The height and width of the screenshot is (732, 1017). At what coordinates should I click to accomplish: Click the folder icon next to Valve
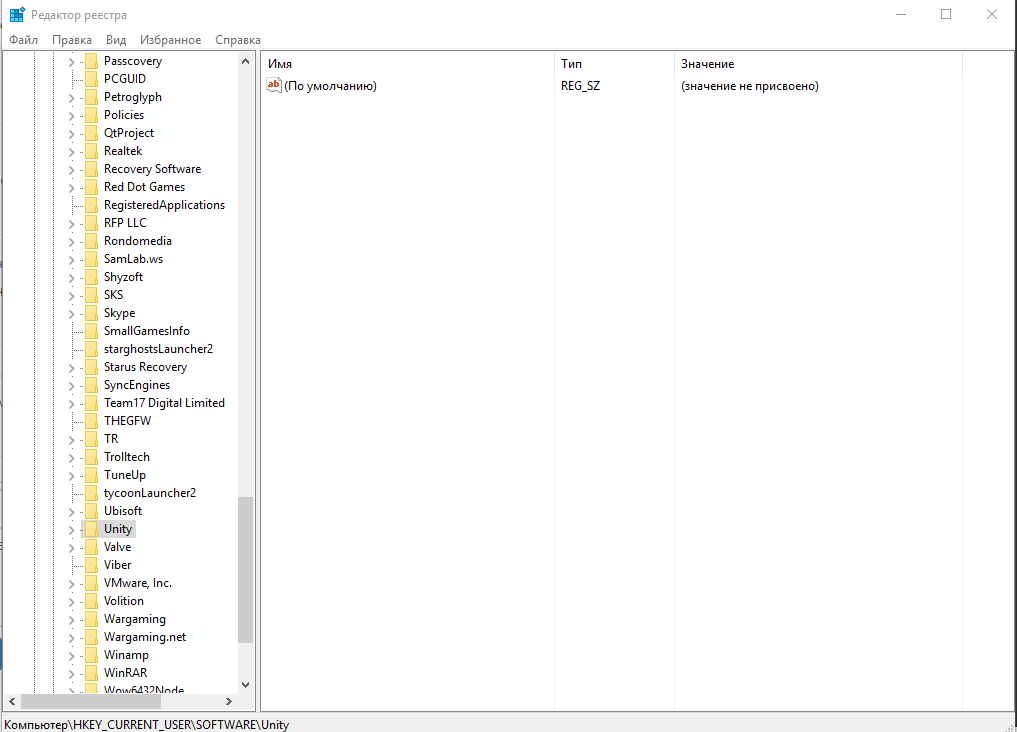[x=91, y=547]
